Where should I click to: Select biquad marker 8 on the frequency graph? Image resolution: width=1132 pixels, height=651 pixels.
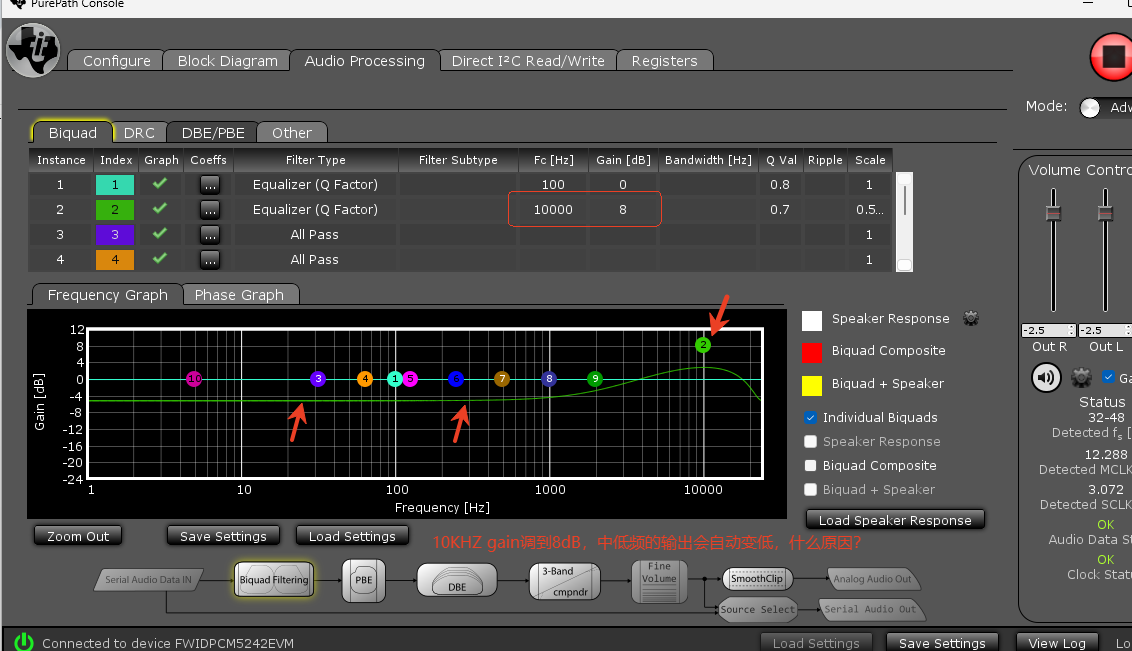[549, 379]
